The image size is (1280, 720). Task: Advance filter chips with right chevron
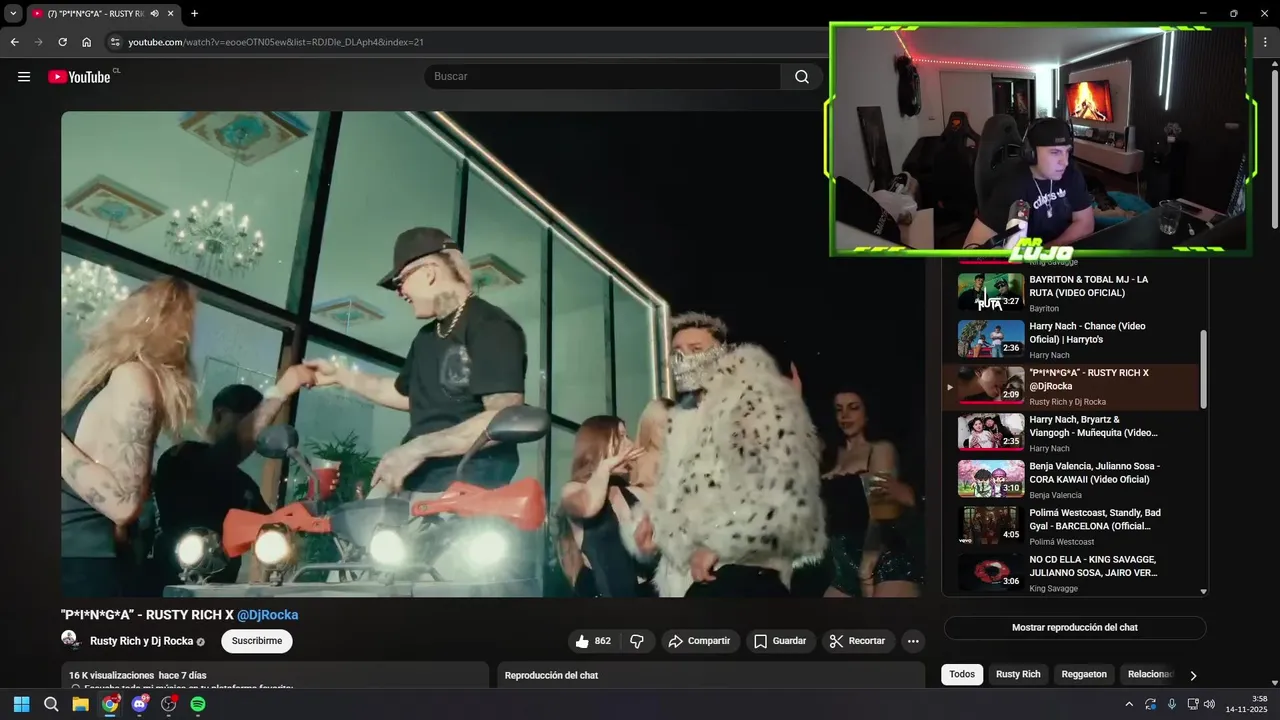[x=1193, y=675]
